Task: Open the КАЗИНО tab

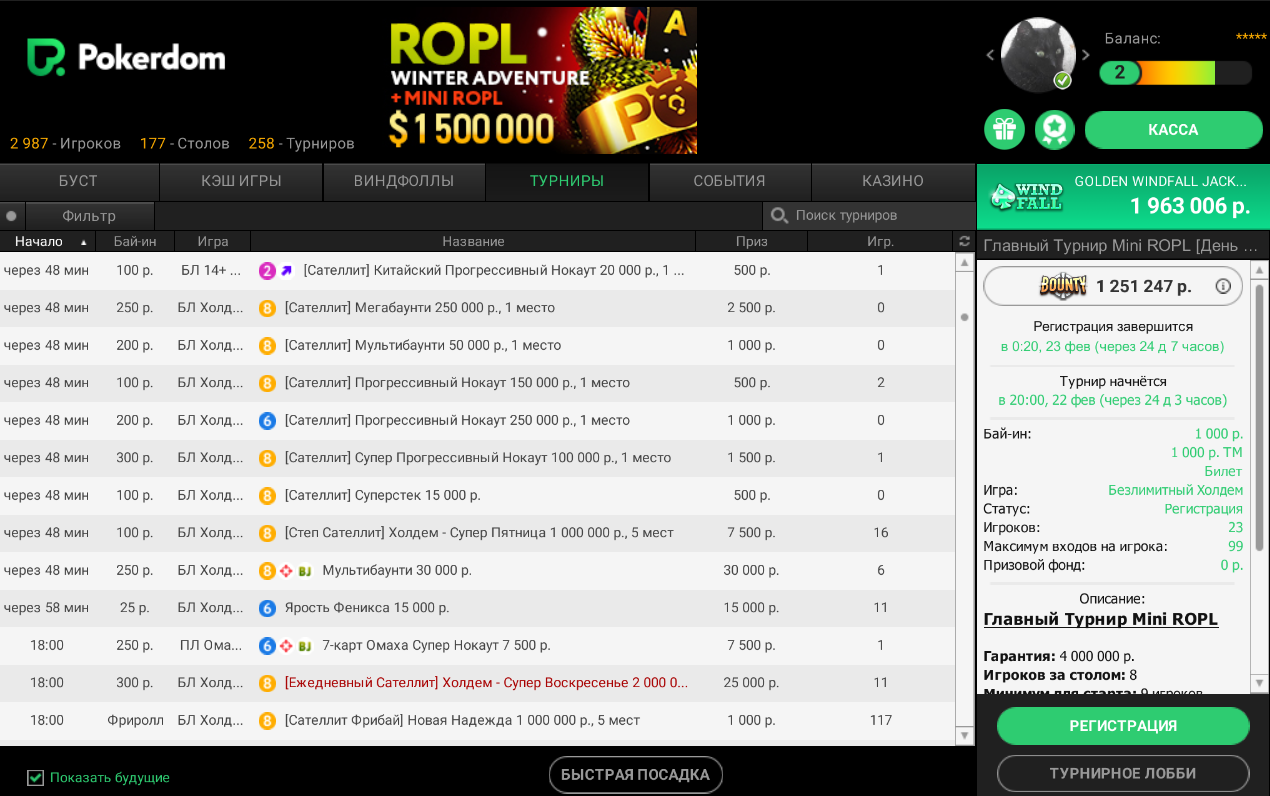Action: click(893, 181)
